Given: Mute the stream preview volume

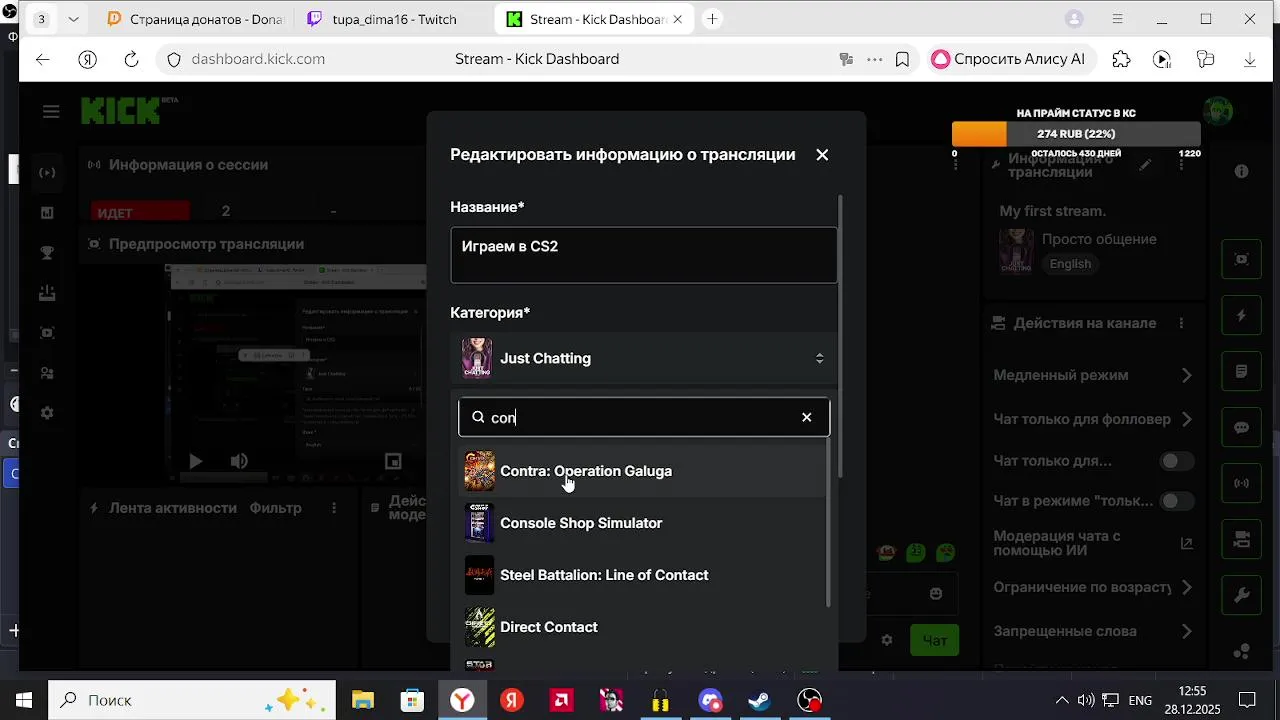Looking at the screenshot, I should pos(239,461).
